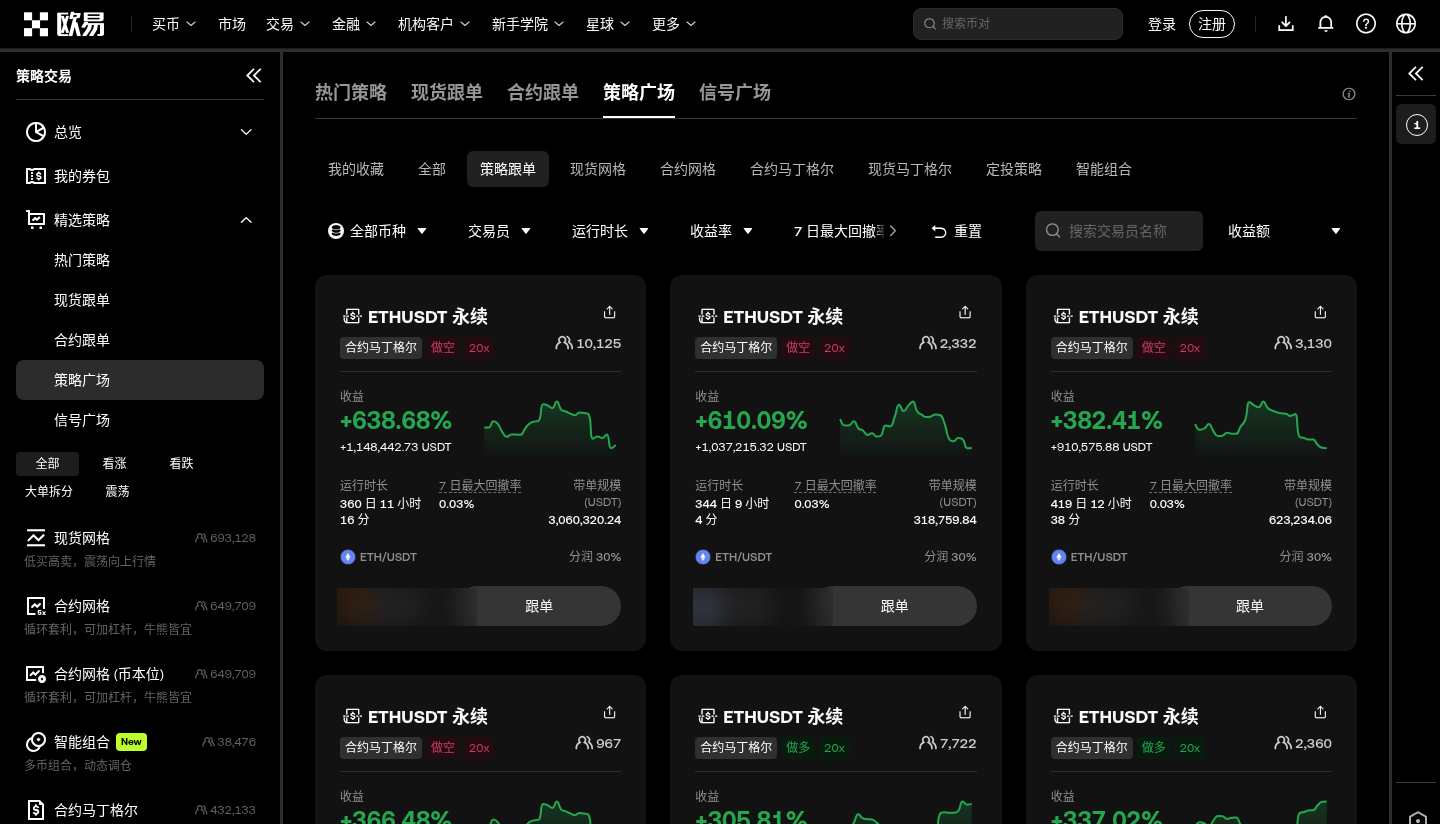Open the help question mark icon
This screenshot has width=1440, height=824.
(1366, 24)
